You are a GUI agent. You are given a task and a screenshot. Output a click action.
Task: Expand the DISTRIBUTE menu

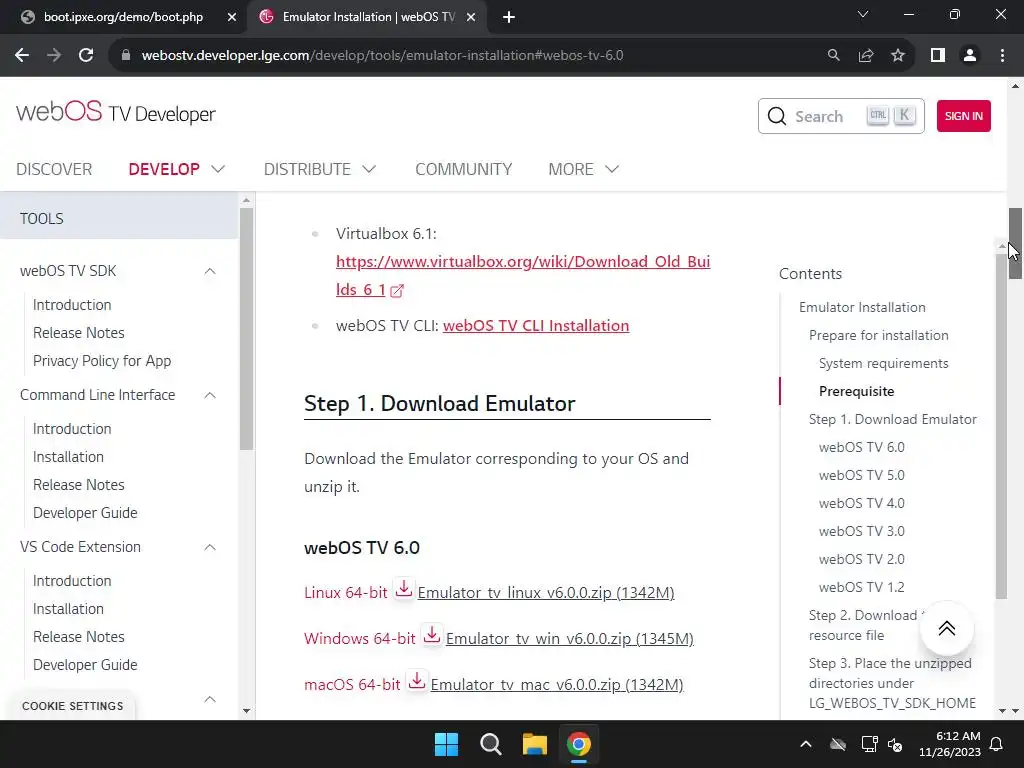319,169
